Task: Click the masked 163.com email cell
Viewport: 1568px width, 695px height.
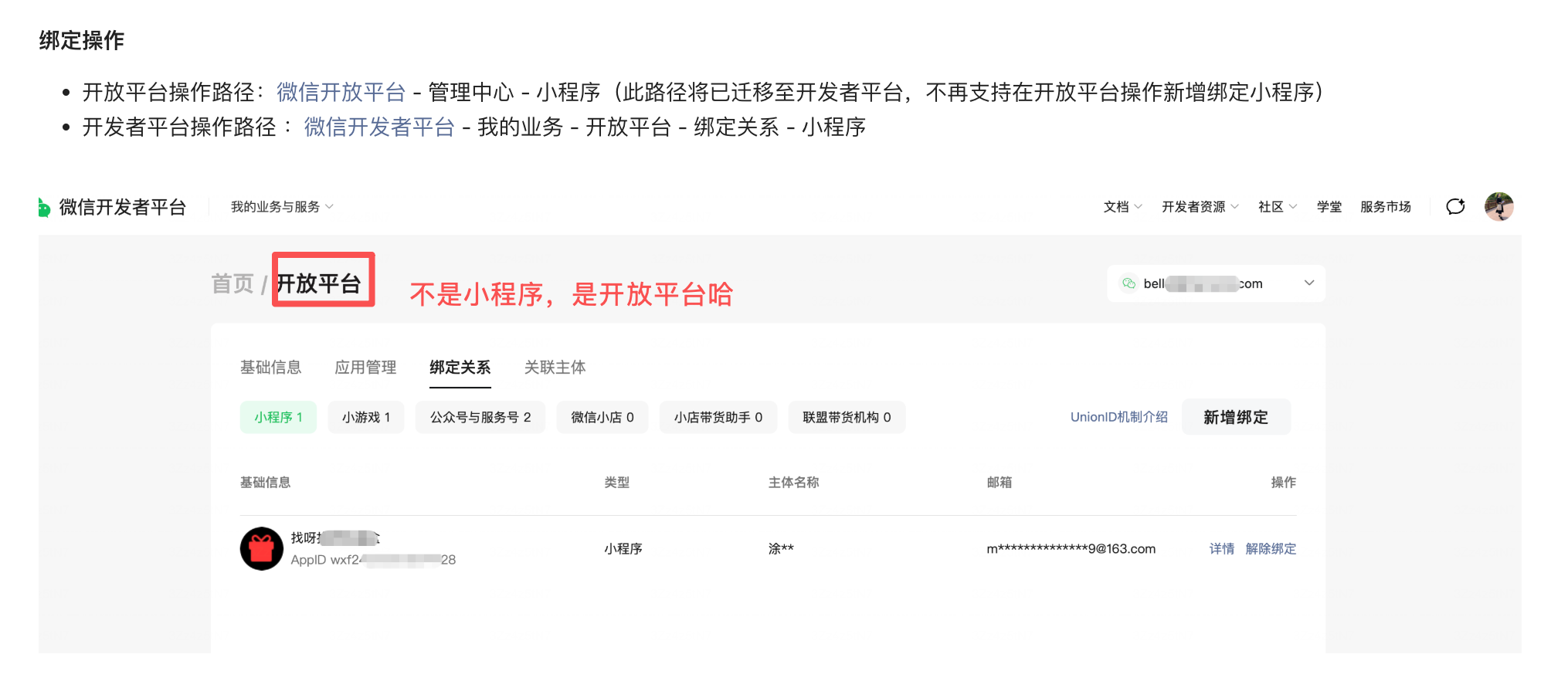Action: point(1071,548)
